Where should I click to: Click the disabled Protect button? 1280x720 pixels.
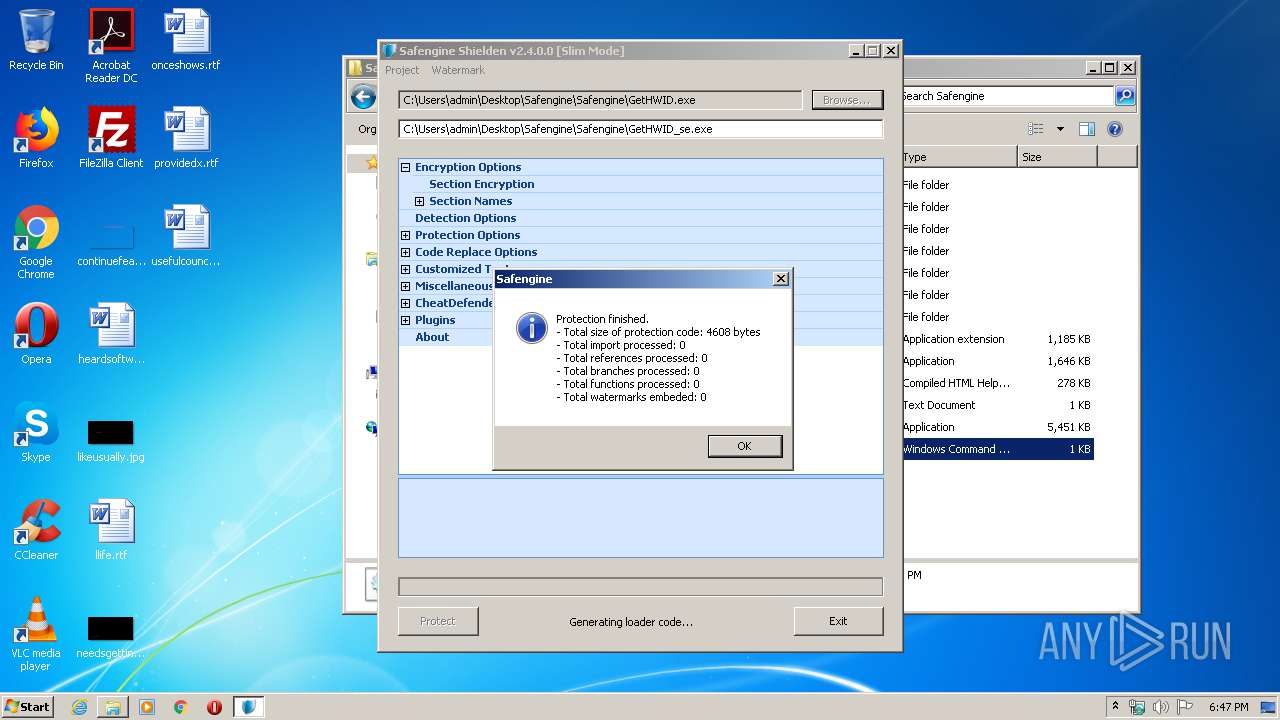tap(437, 621)
